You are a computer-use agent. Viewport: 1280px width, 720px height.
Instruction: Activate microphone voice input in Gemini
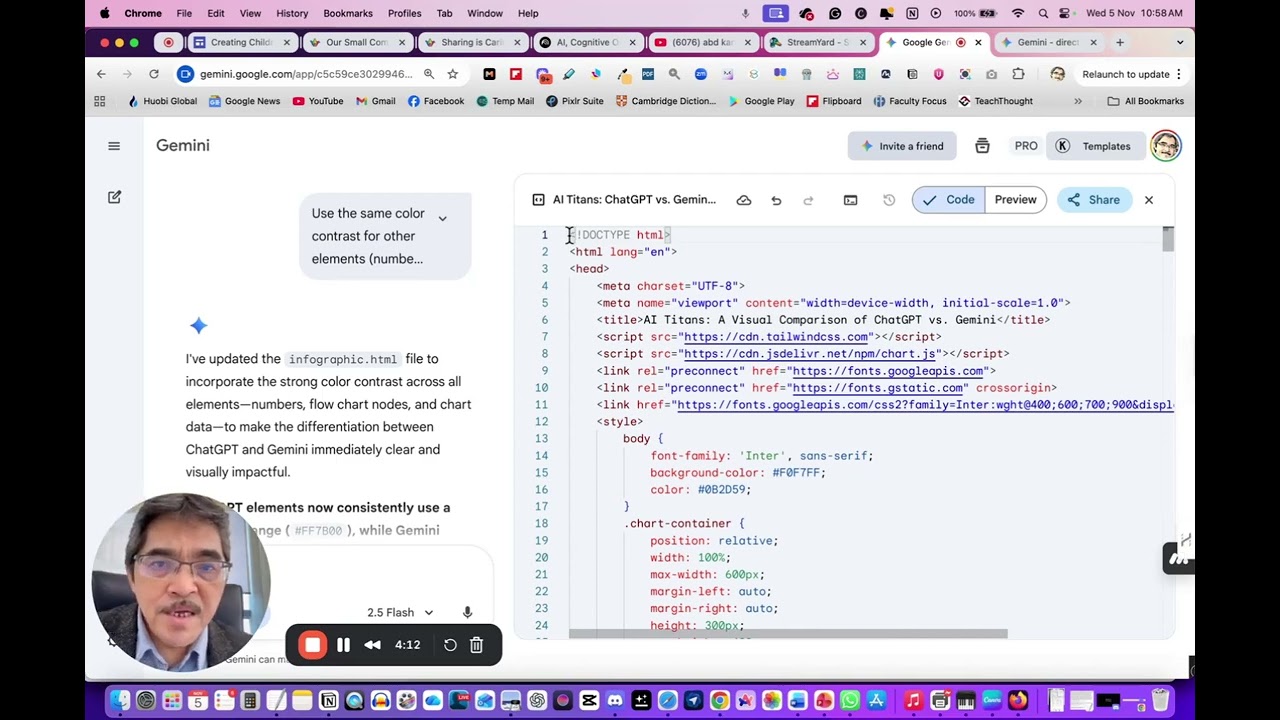pos(467,612)
